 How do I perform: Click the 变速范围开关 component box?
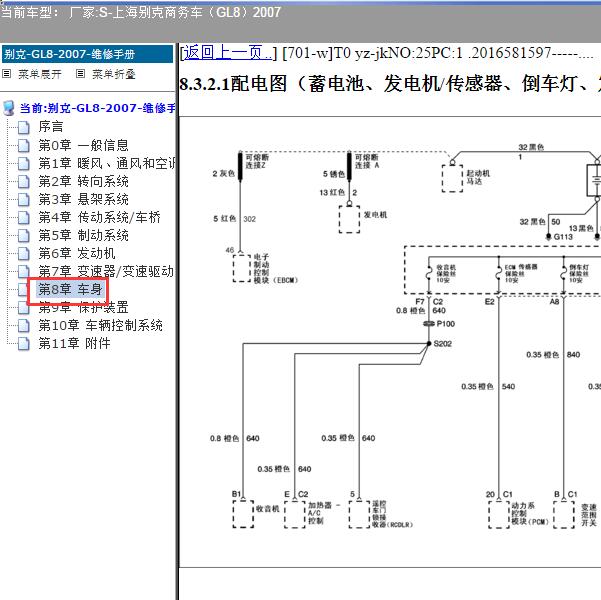[x=563, y=514]
